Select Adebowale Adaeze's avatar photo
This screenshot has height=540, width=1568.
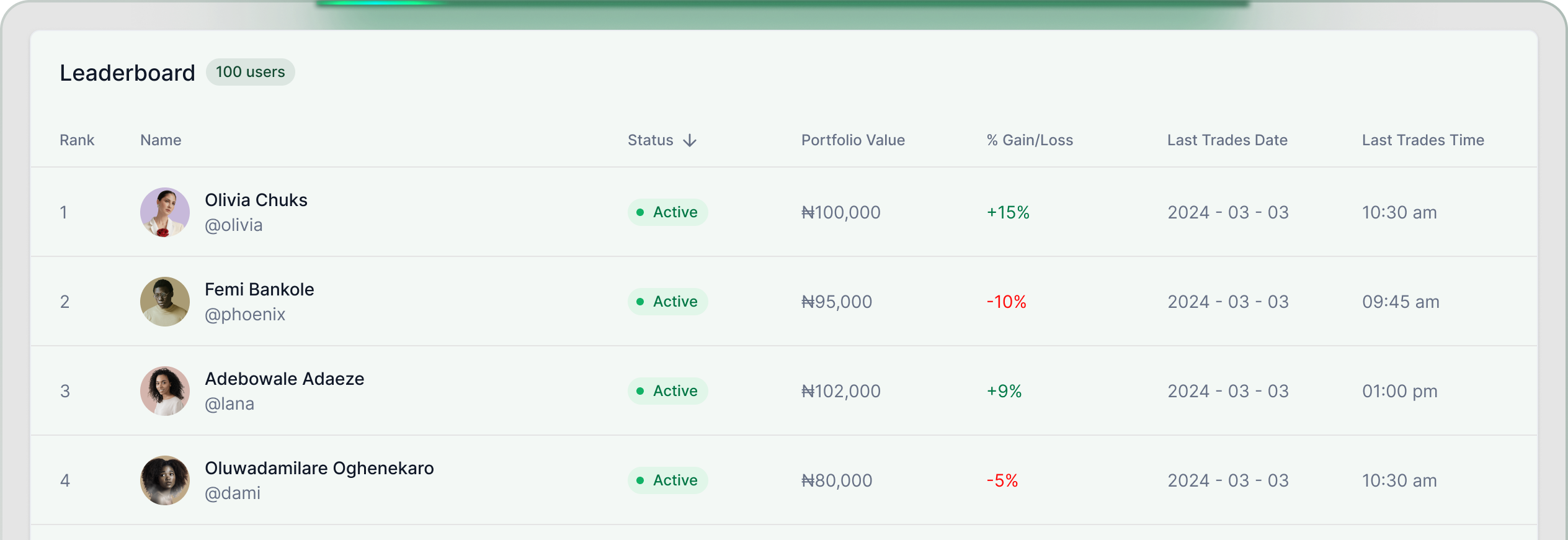click(x=165, y=391)
